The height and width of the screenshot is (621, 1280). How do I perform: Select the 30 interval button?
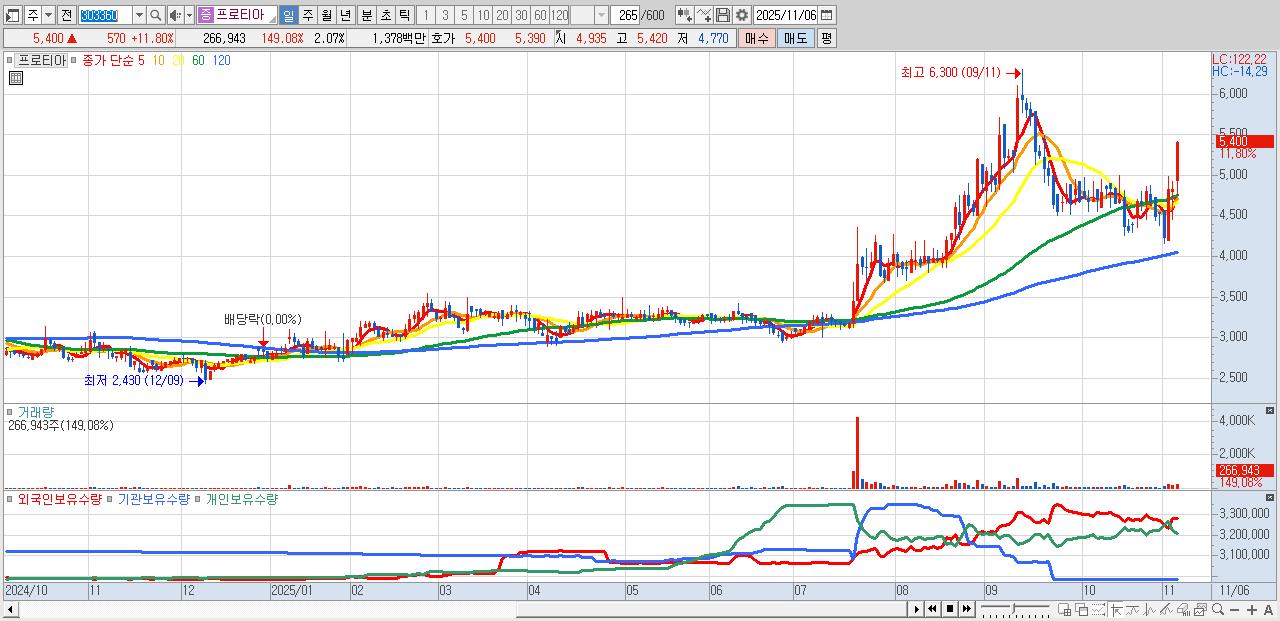point(521,15)
